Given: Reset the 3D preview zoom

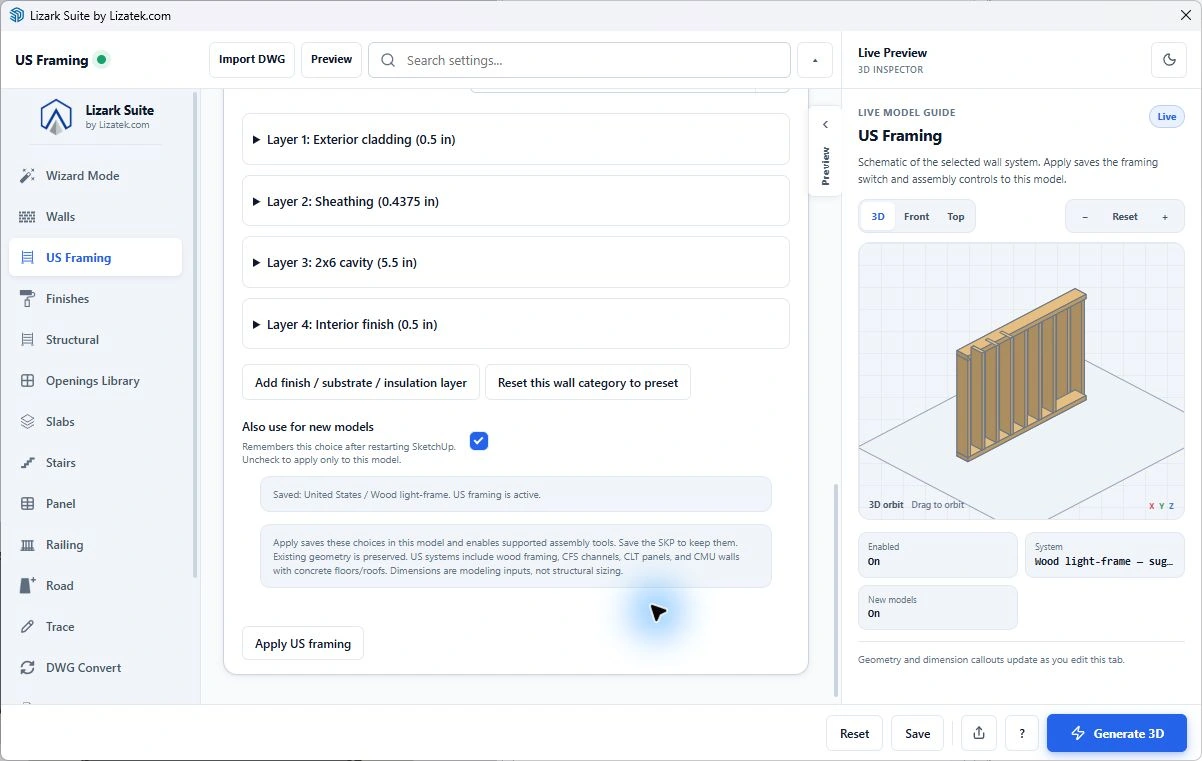Looking at the screenshot, I should [1125, 216].
